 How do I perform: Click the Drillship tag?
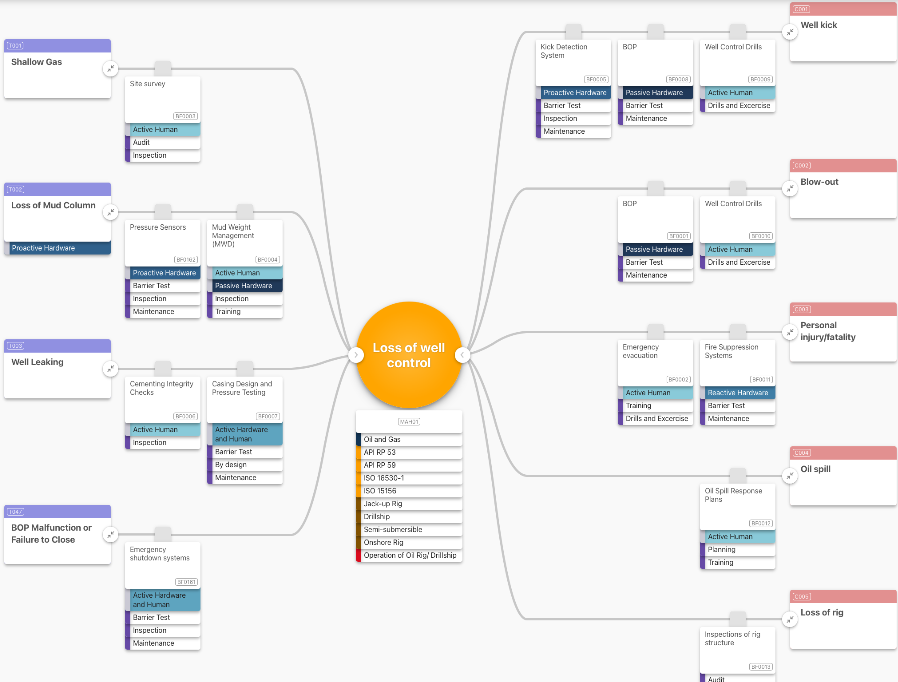tap(409, 517)
